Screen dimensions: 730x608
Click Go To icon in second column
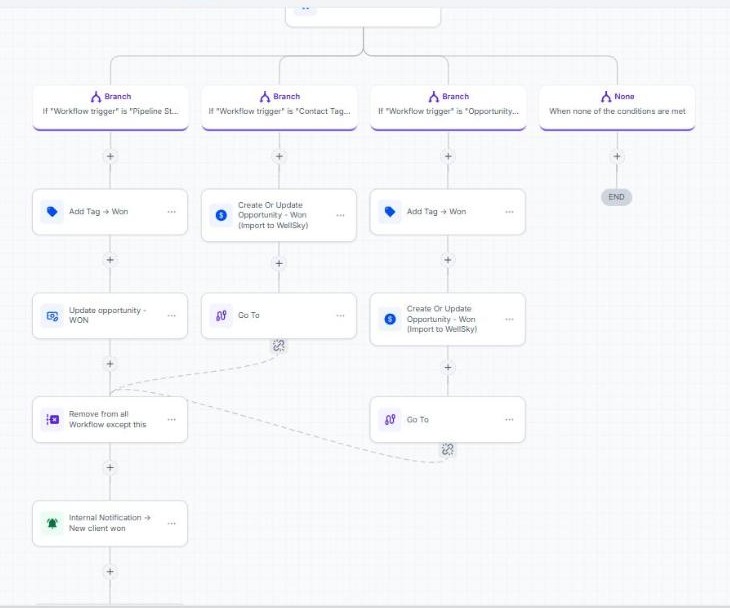pos(221,316)
